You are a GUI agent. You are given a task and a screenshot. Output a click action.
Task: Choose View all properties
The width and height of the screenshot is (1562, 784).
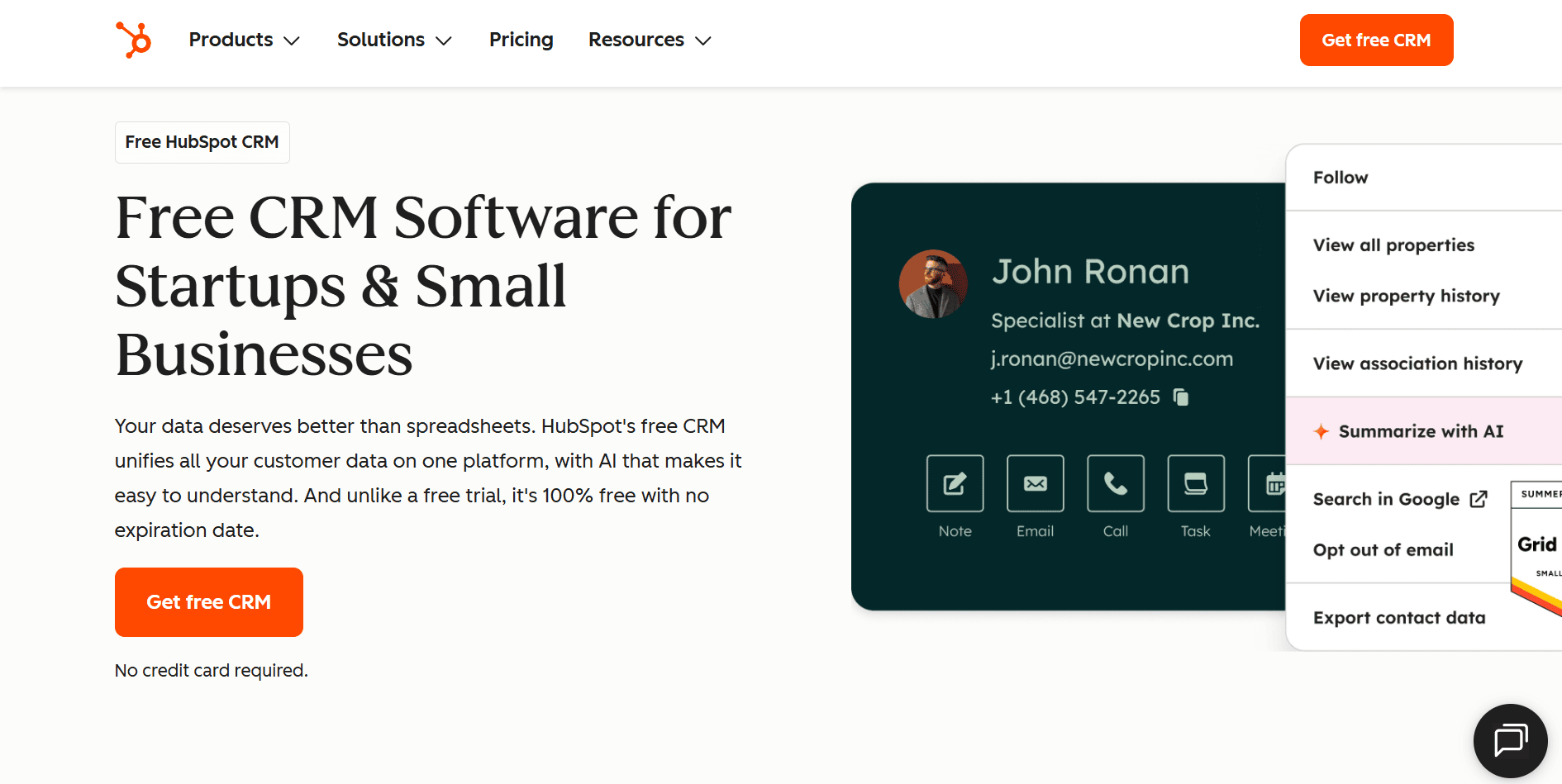[1393, 245]
